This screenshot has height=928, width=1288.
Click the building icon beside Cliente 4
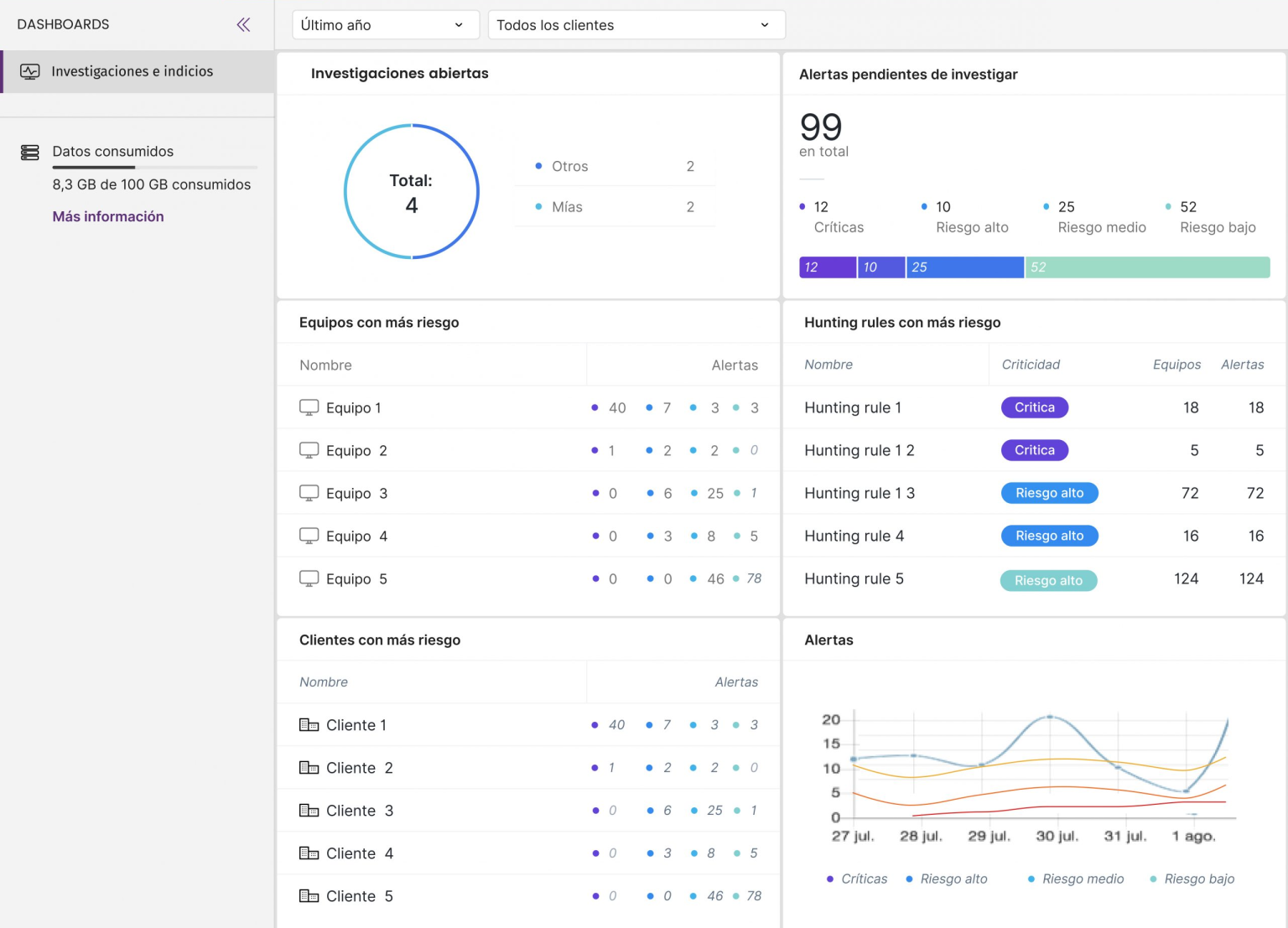309,853
